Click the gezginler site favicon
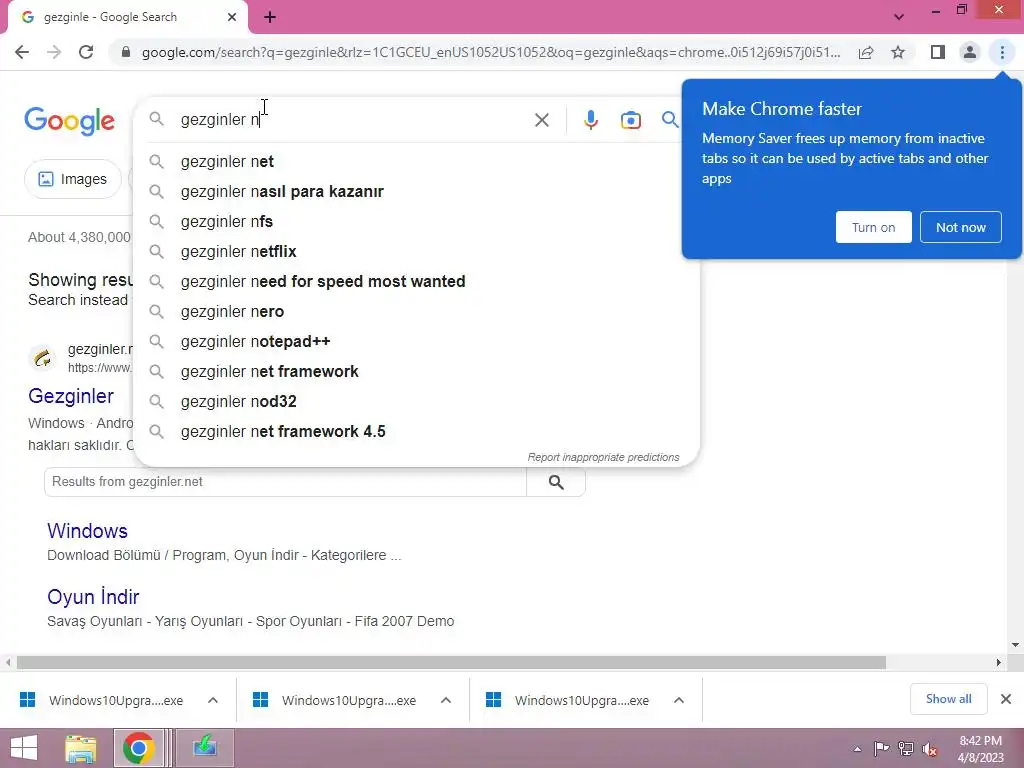Image resolution: width=1024 pixels, height=768 pixels. pos(42,358)
